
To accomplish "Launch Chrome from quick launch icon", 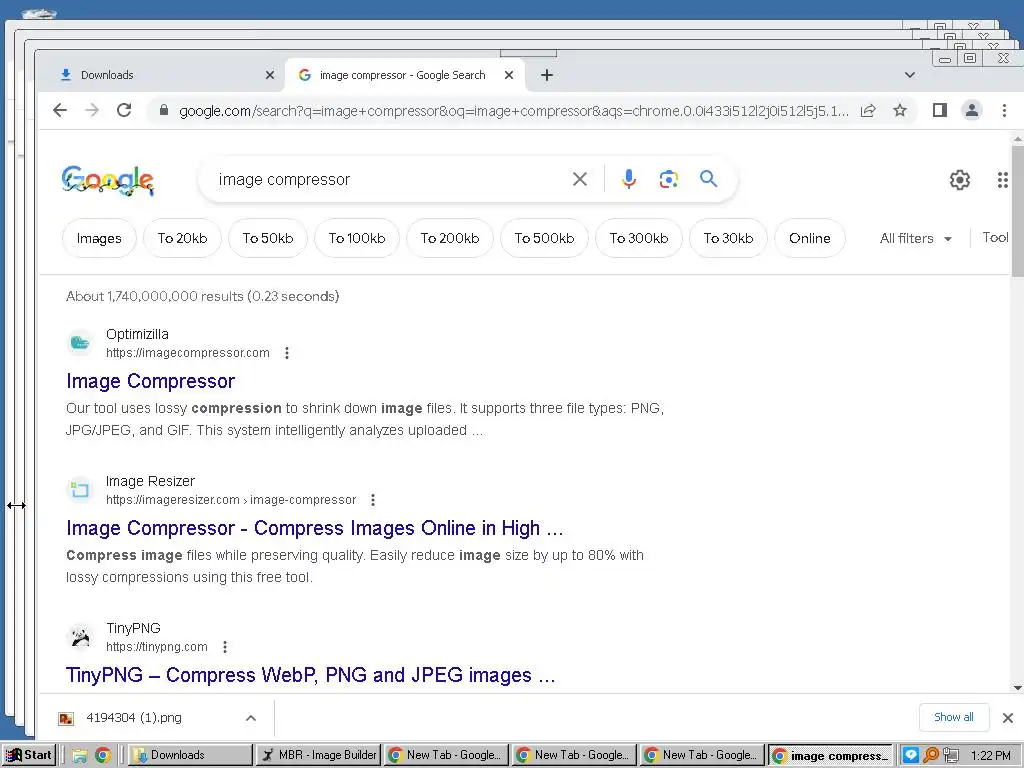I will coord(103,755).
